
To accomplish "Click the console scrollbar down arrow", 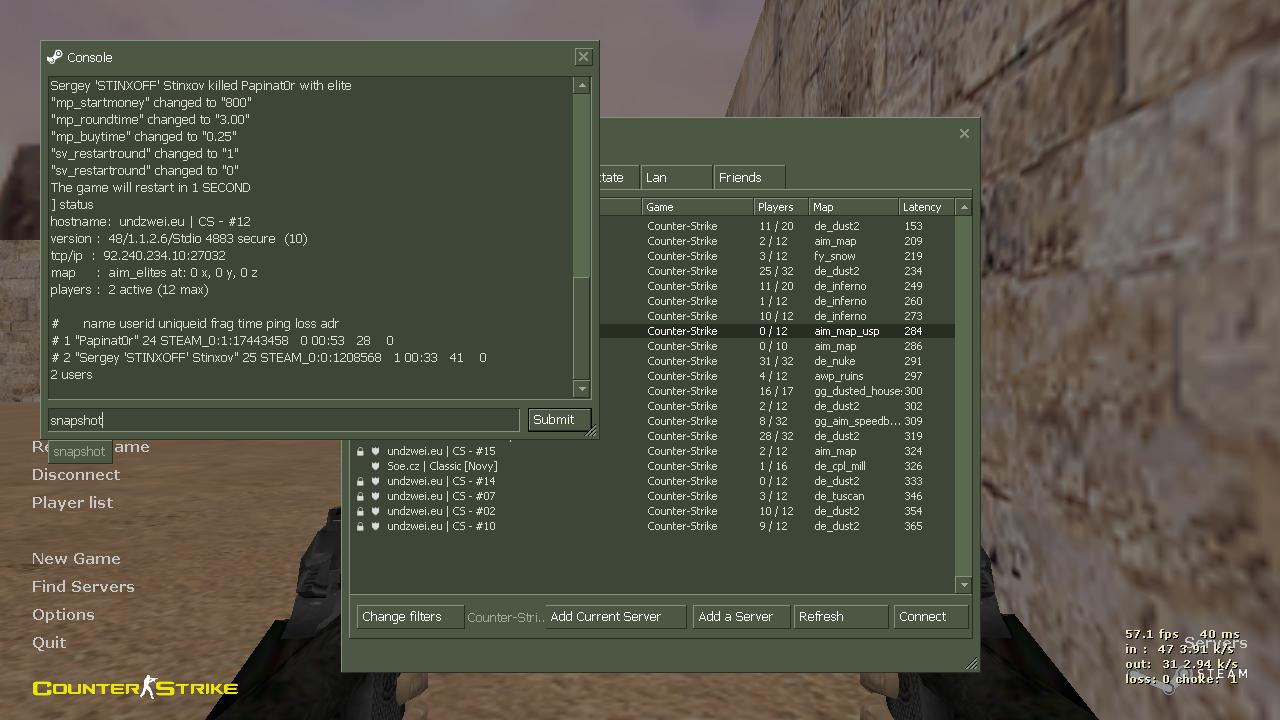I will pyautogui.click(x=582, y=388).
